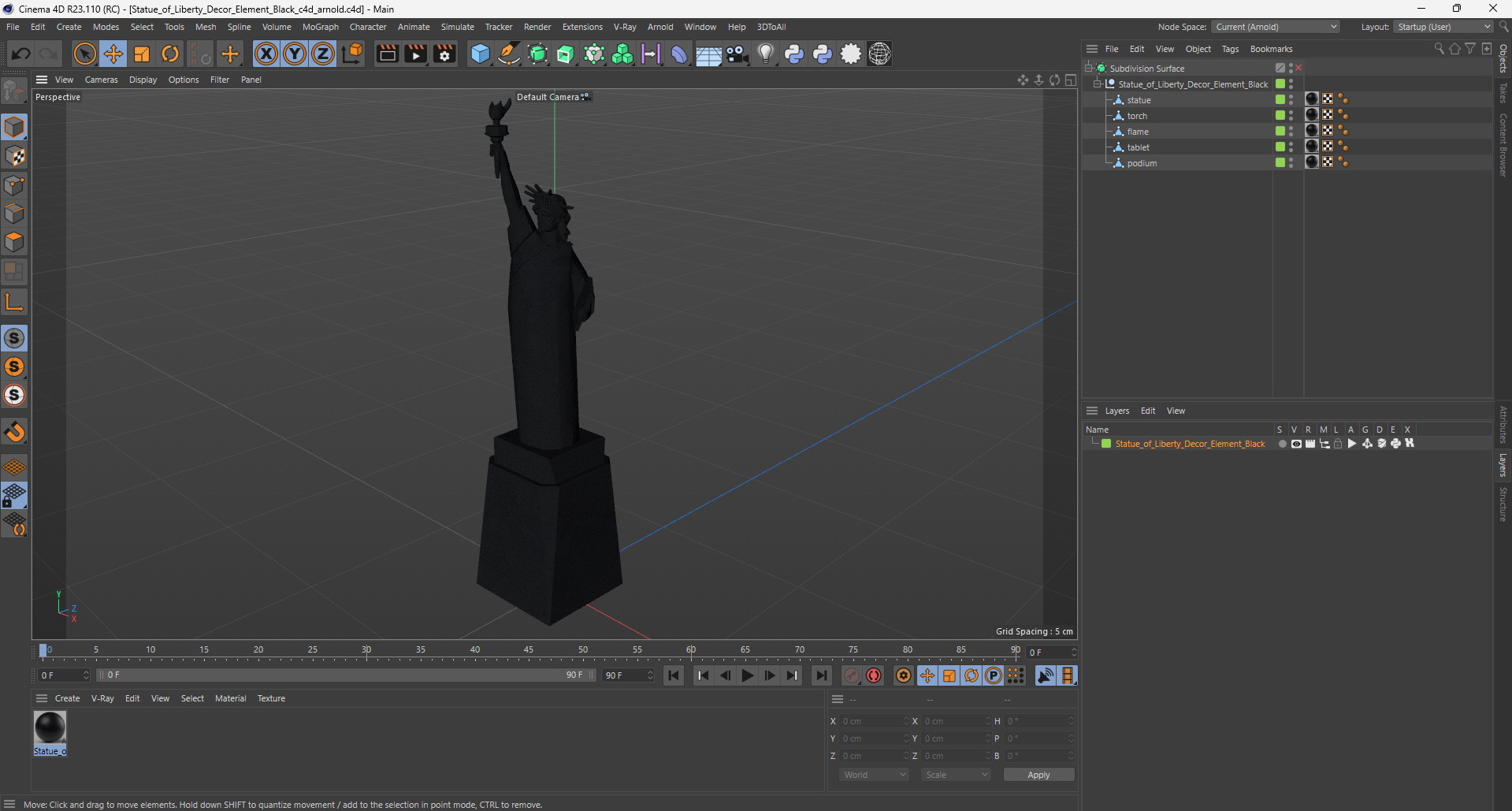Switch to Texture mode checkered cube

14,156
